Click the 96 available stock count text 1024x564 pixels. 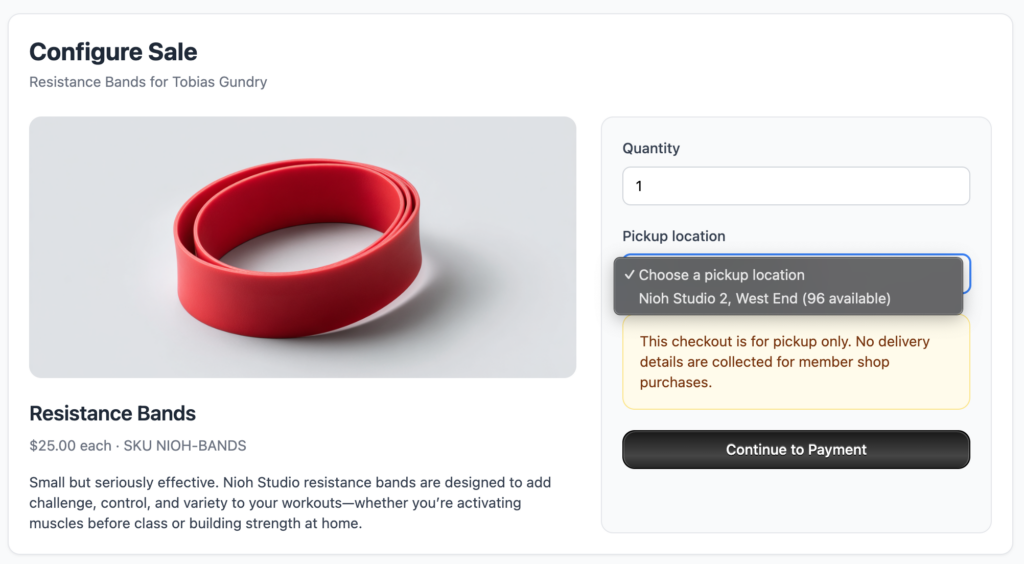tap(847, 298)
